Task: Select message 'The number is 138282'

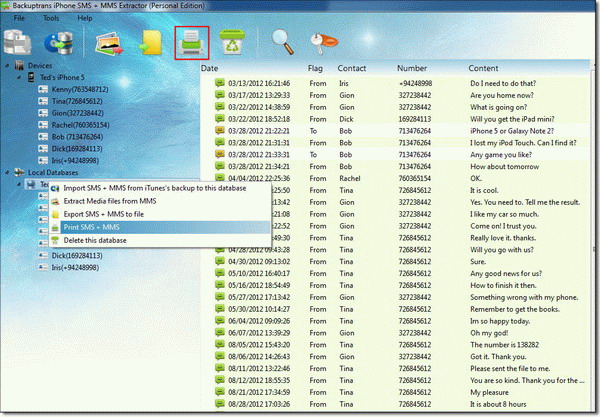Action: click(504, 345)
